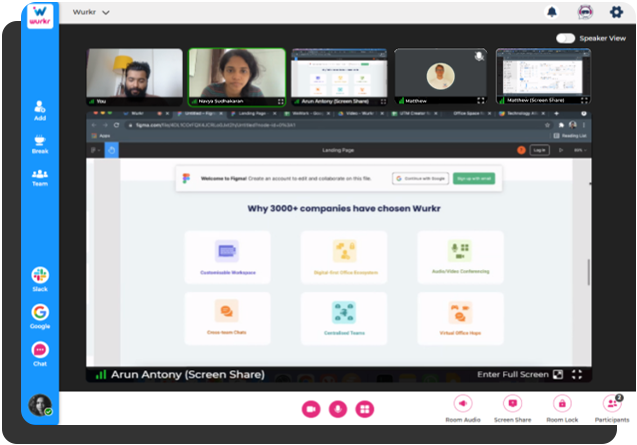This screenshot has height=445, width=637.
Task: Expand Matthew's video tile to fullscreen
Action: pyautogui.click(x=481, y=100)
